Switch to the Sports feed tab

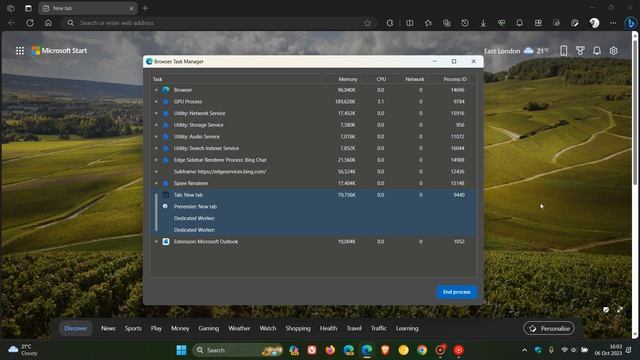coord(133,328)
